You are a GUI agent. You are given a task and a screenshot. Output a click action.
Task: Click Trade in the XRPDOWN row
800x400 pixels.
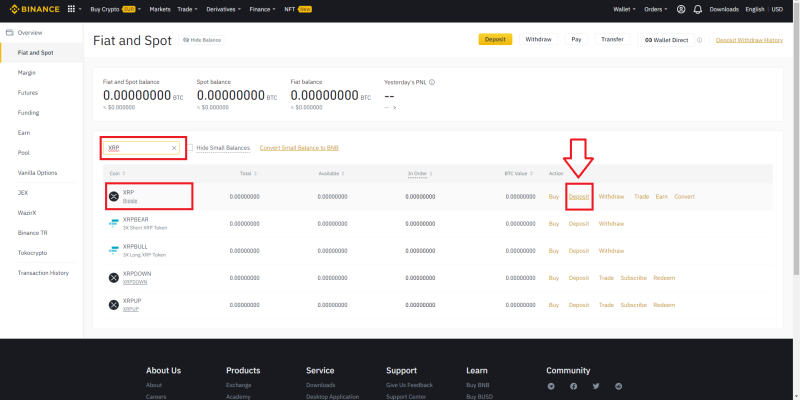[x=606, y=278]
